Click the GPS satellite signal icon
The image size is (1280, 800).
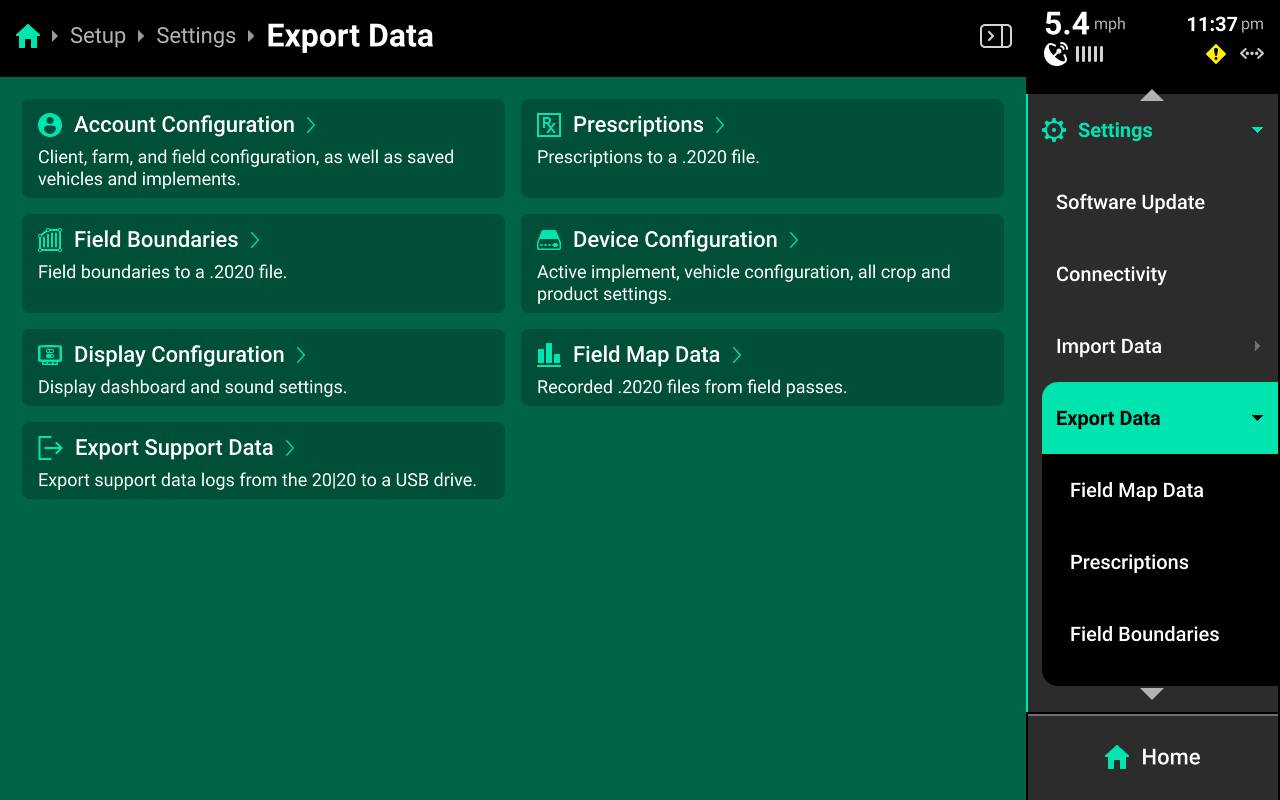[x=1056, y=54]
